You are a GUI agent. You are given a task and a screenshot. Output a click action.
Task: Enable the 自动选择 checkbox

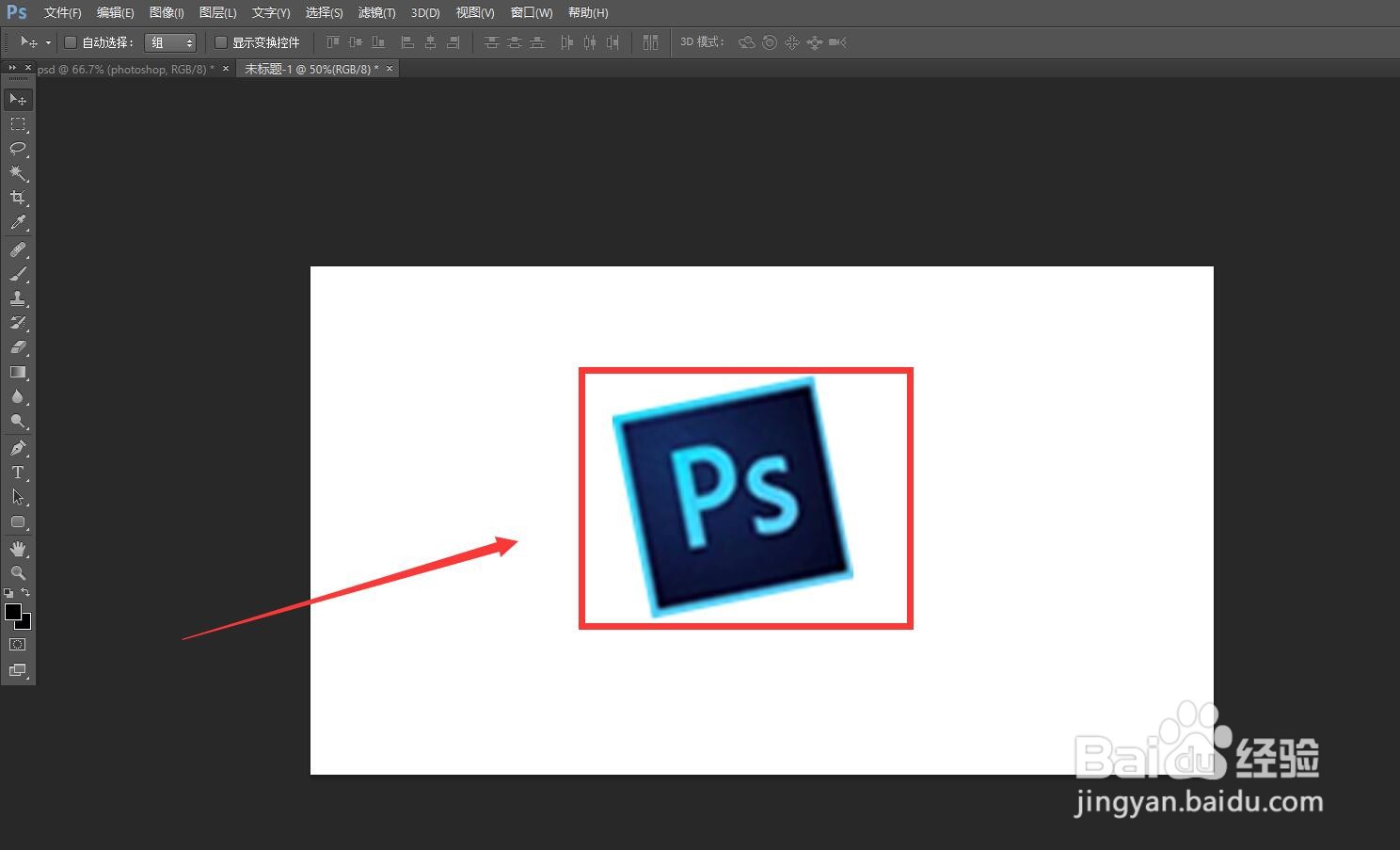70,42
